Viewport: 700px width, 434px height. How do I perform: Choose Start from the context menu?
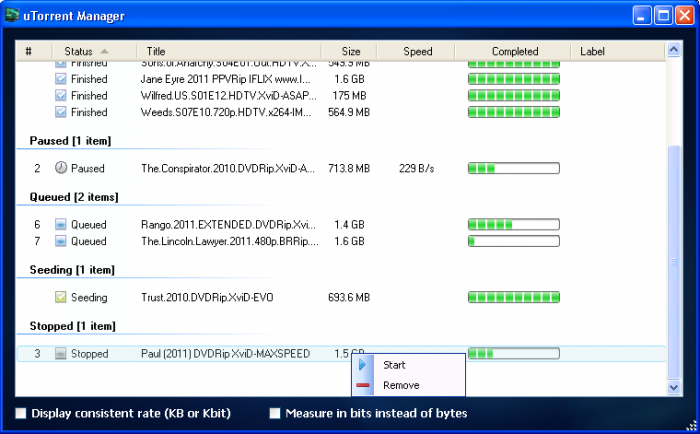(408, 365)
